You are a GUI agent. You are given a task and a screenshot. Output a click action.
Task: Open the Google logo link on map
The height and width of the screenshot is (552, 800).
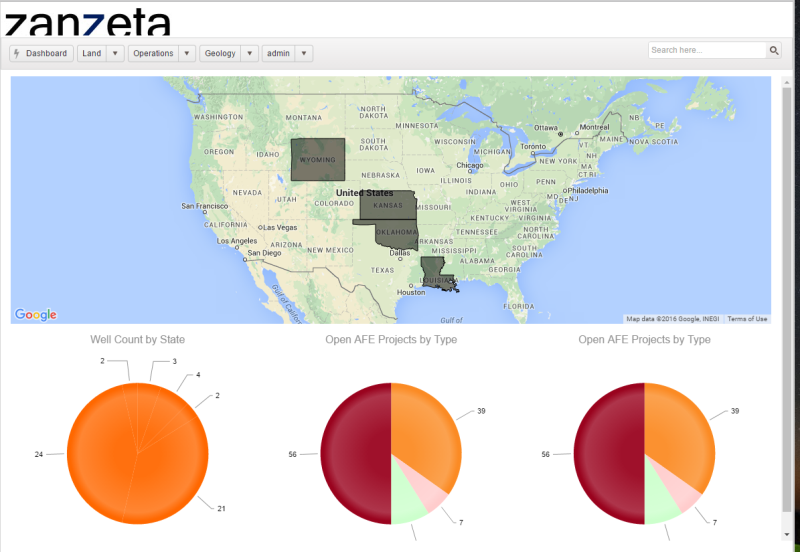click(36, 314)
